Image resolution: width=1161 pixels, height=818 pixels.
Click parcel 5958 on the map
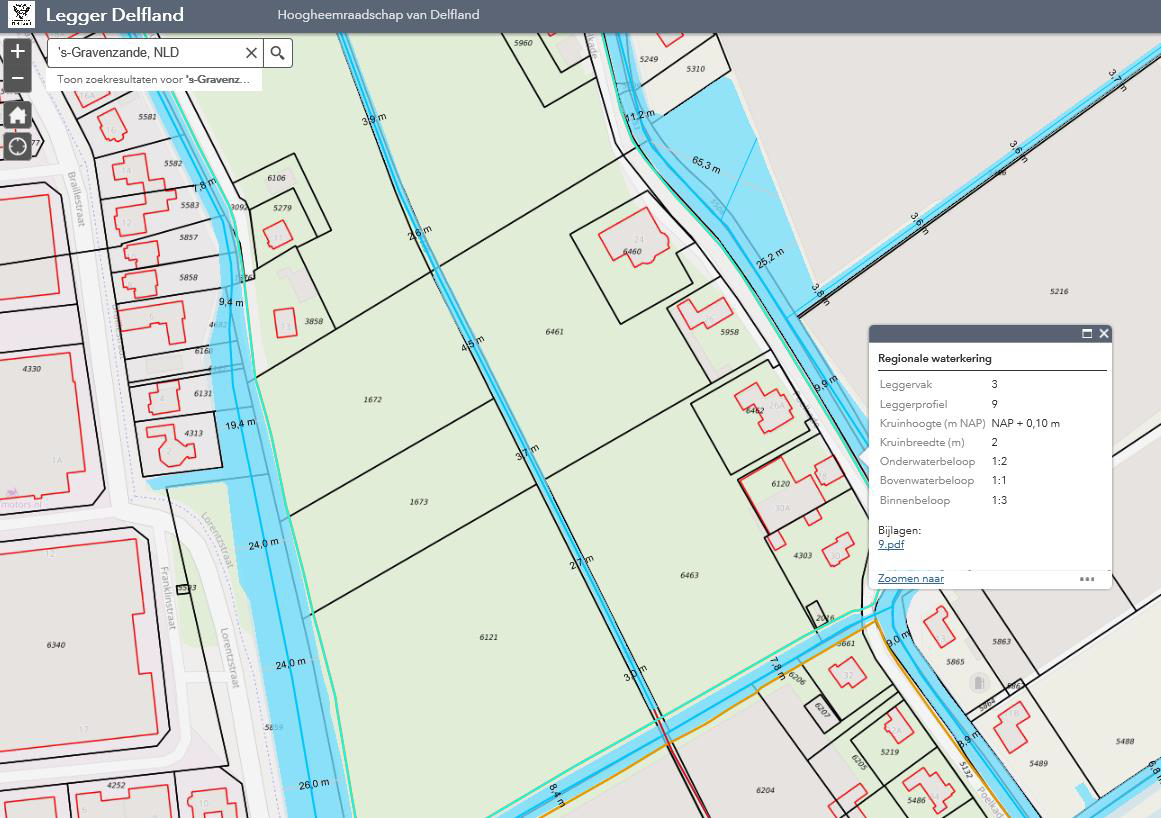point(729,332)
